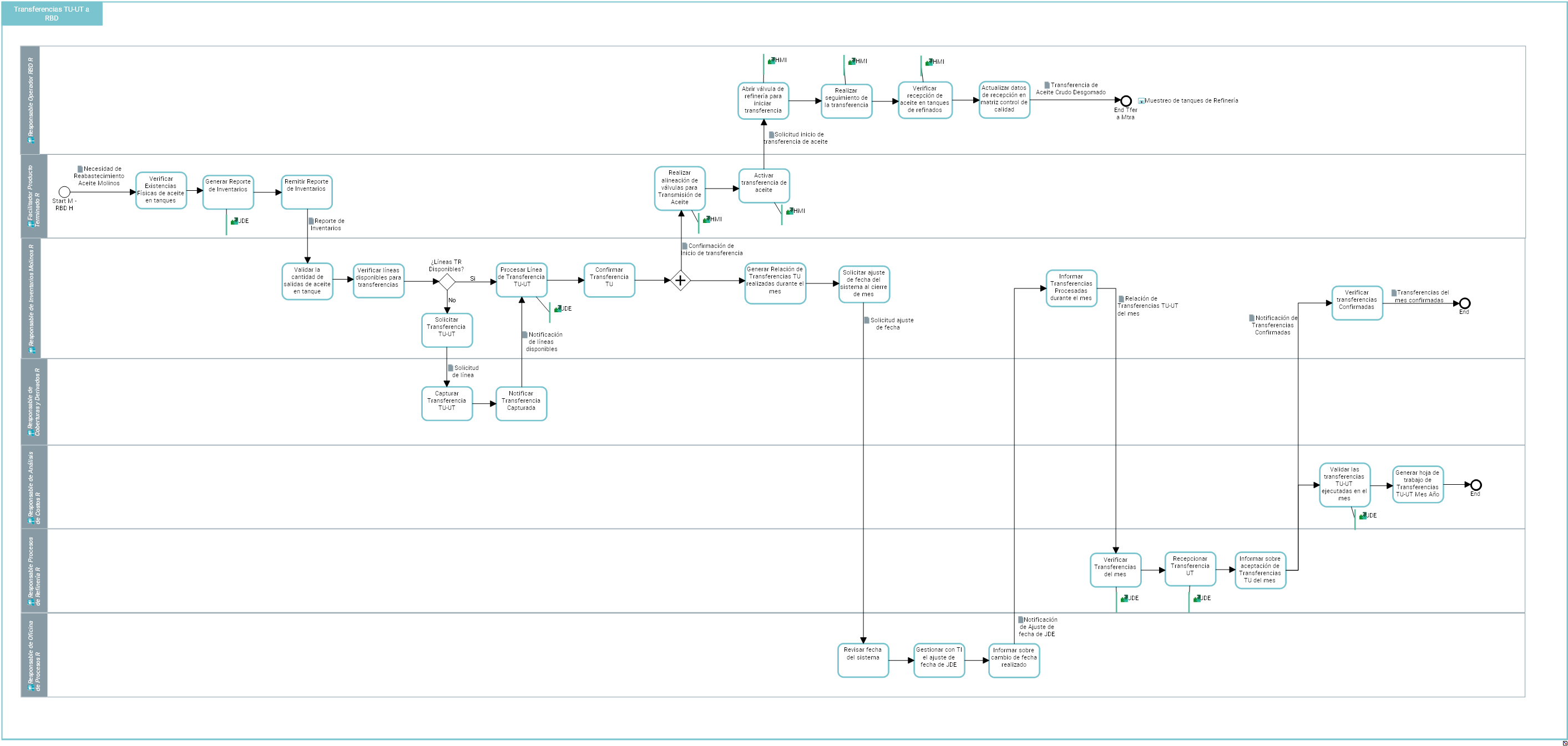Select the Verificar Existencias Físicas de aceite task

pyautogui.click(x=161, y=190)
